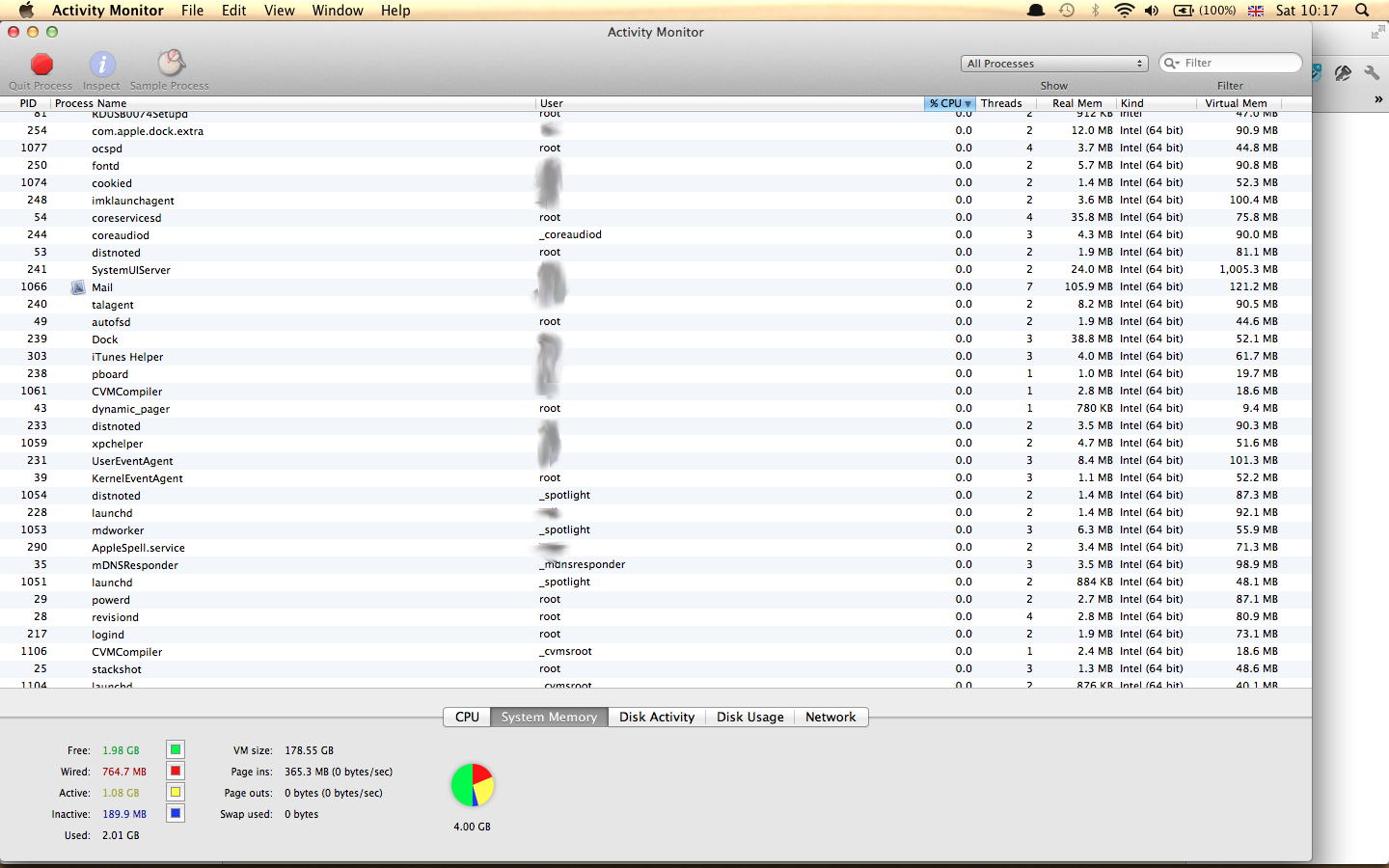Click the Sample Process icon
This screenshot has width=1389, height=868.
171,64
